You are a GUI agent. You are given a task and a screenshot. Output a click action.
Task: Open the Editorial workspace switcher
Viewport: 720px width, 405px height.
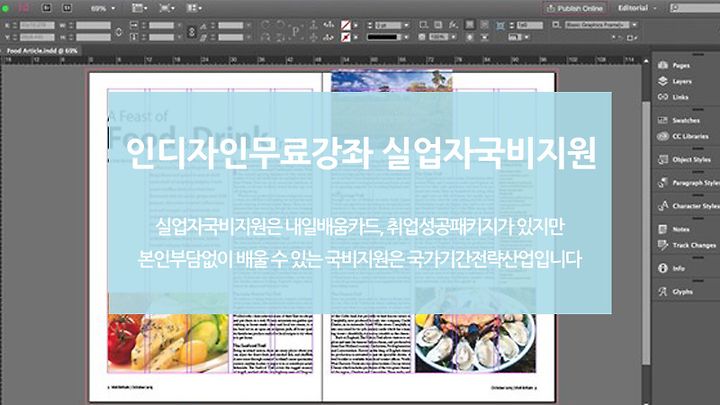tap(636, 8)
